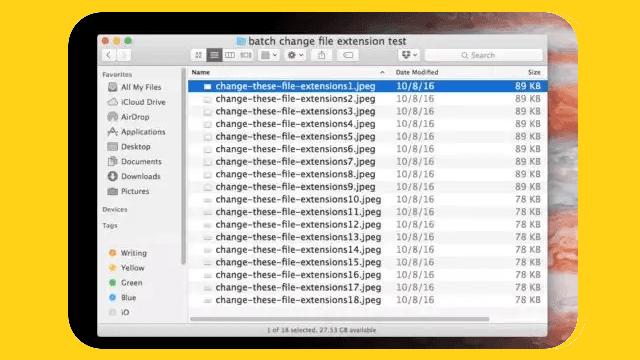Image resolution: width=640 pixels, height=360 pixels.
Task: Select file change-these-file-extensions9.jpeg
Action: point(367,187)
